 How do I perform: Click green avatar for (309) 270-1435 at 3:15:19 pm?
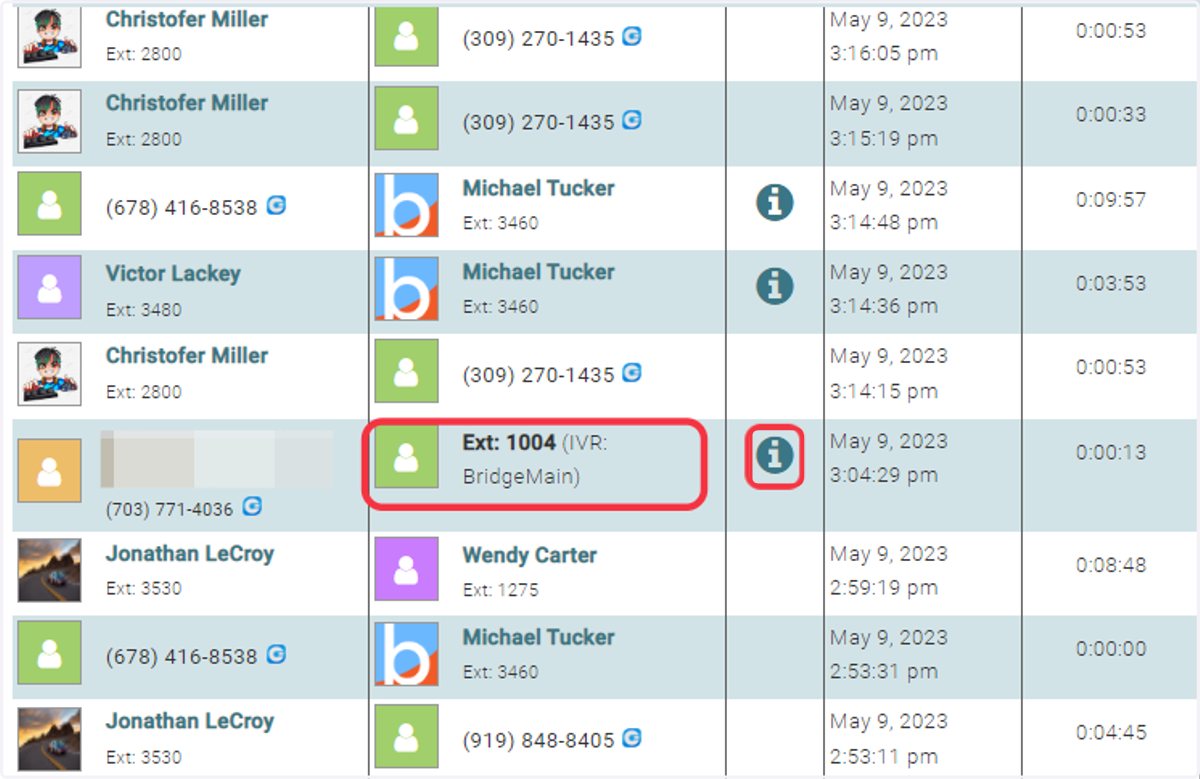pyautogui.click(x=406, y=120)
